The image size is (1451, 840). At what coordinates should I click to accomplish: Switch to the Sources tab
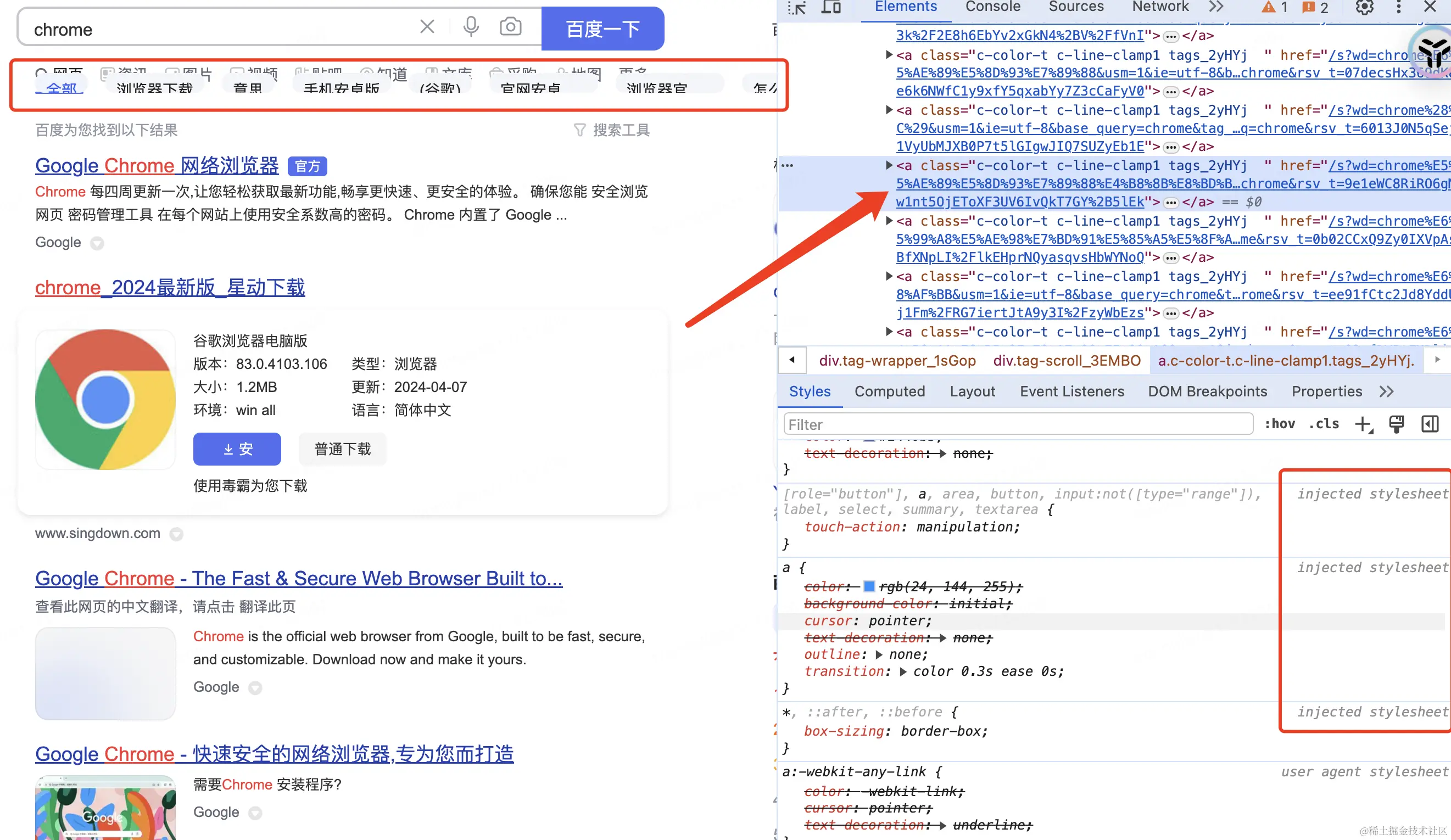1075,7
